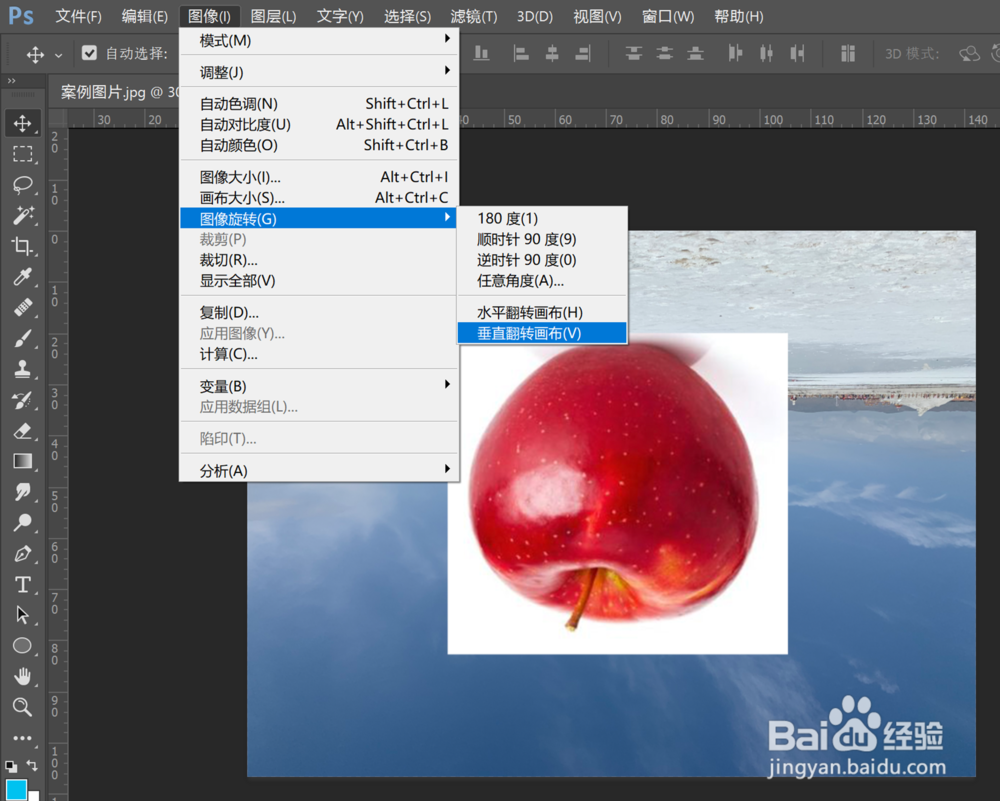Image resolution: width=1000 pixels, height=801 pixels.
Task: Select the Crop tool
Action: (x=23, y=246)
